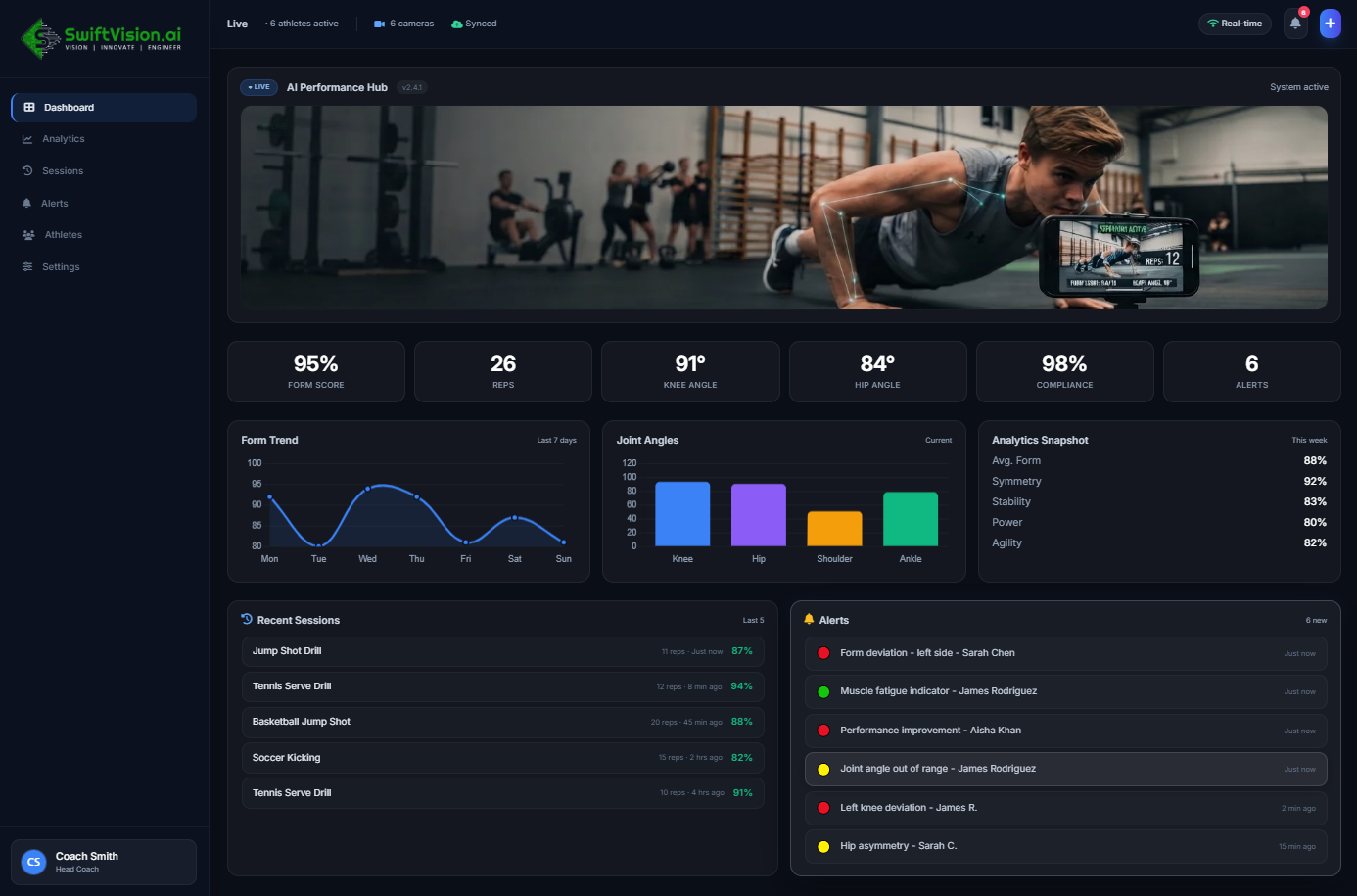Screen dimensions: 1357x896
Task: Open the Hip asymmetry alert for Sarah C.
Action: pos(1066,846)
